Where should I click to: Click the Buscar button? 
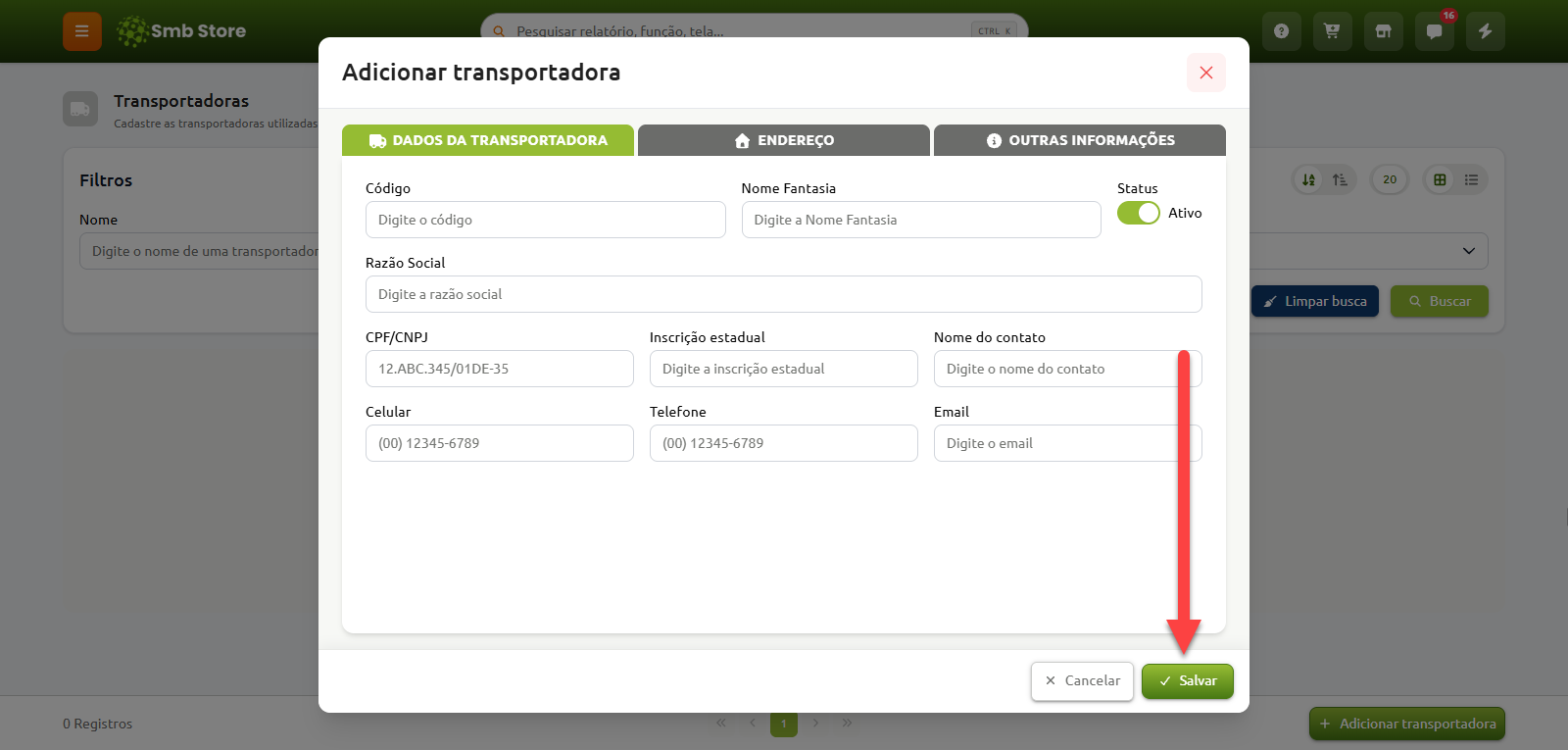[x=1440, y=301]
